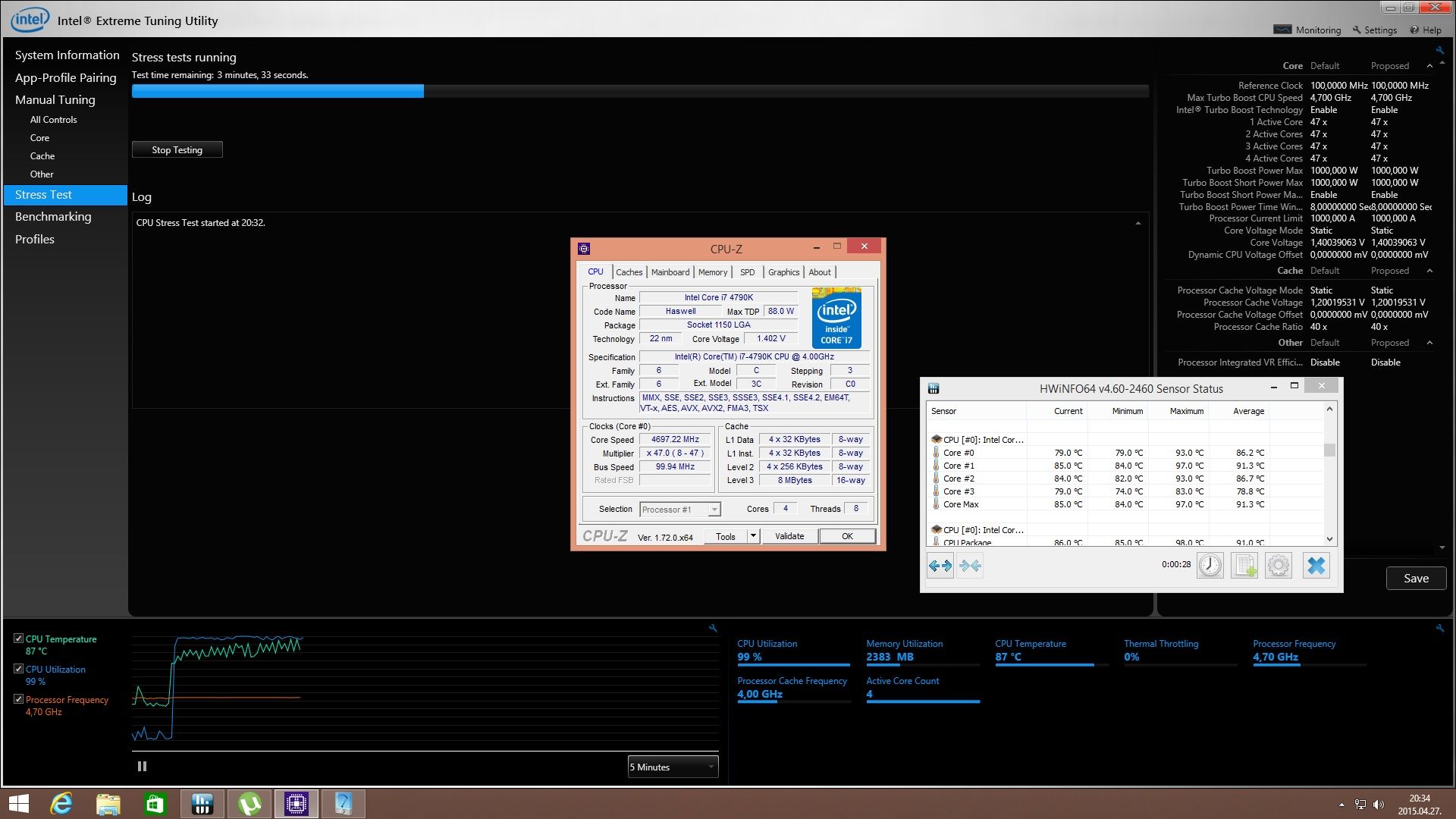Click the pause icon under the monitoring graph
Viewport: 1456px width, 819px height.
[x=142, y=767]
